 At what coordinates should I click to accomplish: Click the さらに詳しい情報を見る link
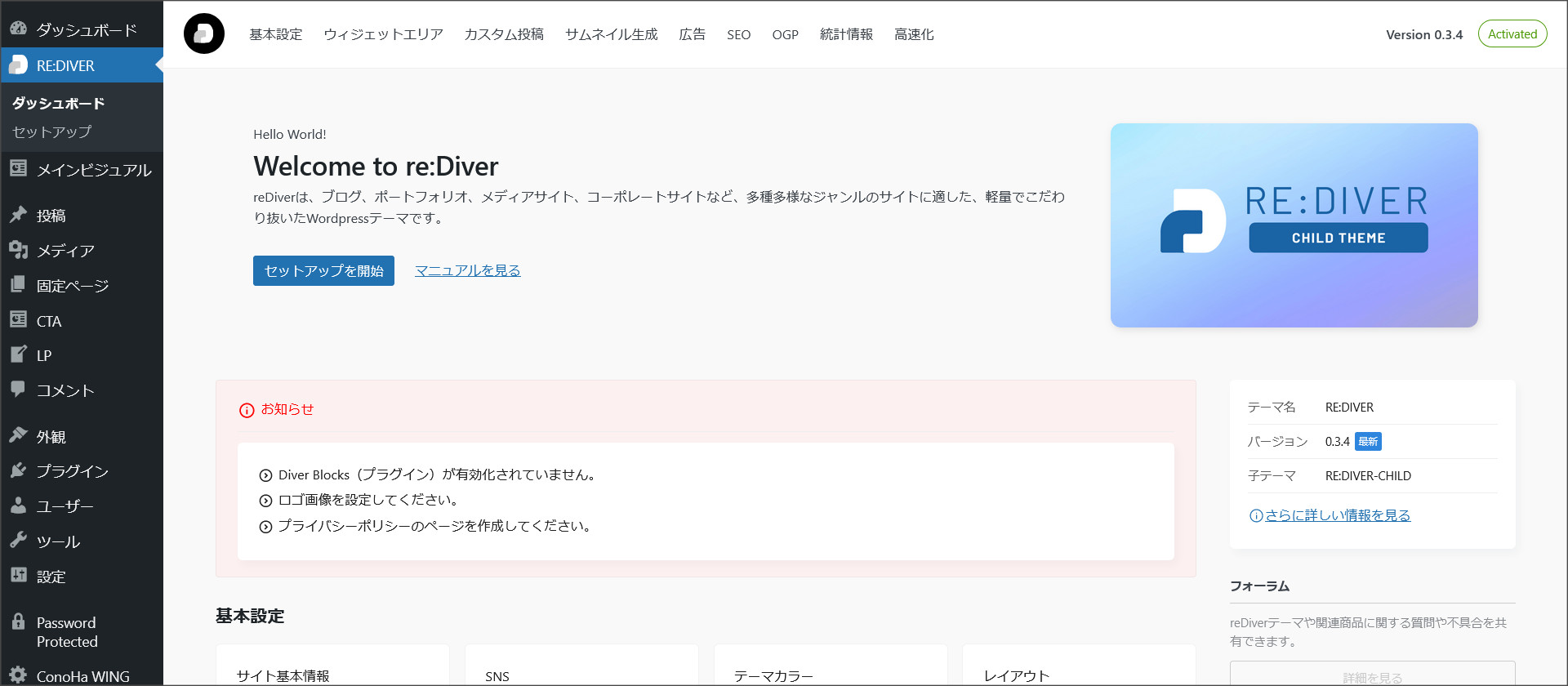coord(1337,515)
